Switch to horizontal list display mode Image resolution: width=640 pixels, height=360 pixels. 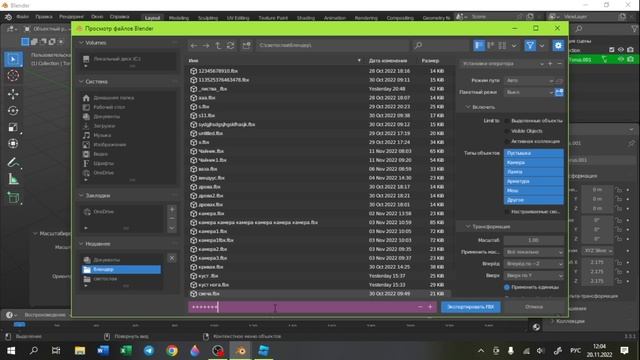(491, 46)
